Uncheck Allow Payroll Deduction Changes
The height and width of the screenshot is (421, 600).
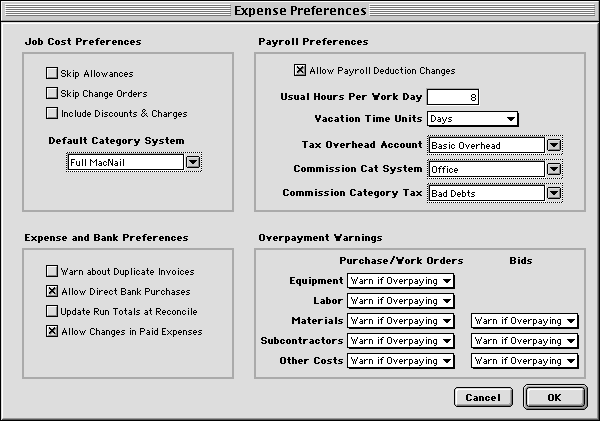click(x=299, y=71)
